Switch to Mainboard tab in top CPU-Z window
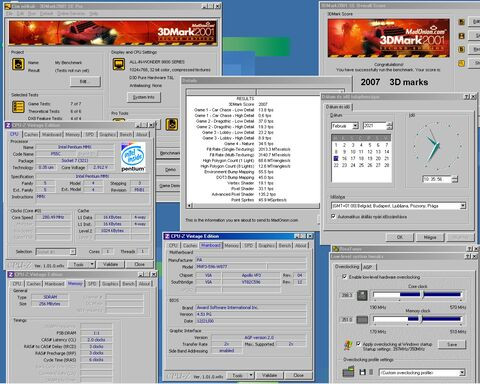480x384 pixels. (x=52, y=134)
